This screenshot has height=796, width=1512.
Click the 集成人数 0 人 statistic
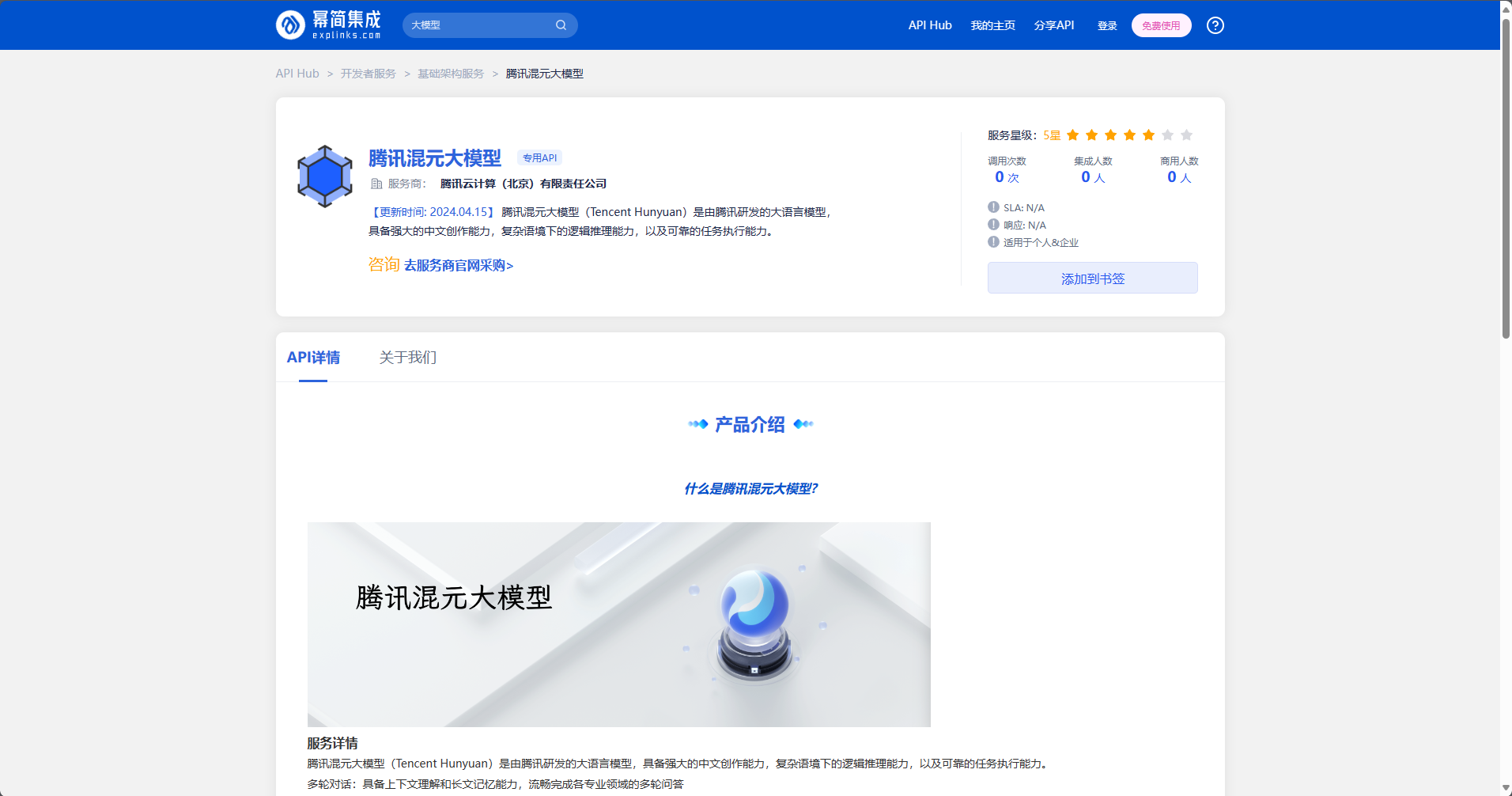(1093, 170)
